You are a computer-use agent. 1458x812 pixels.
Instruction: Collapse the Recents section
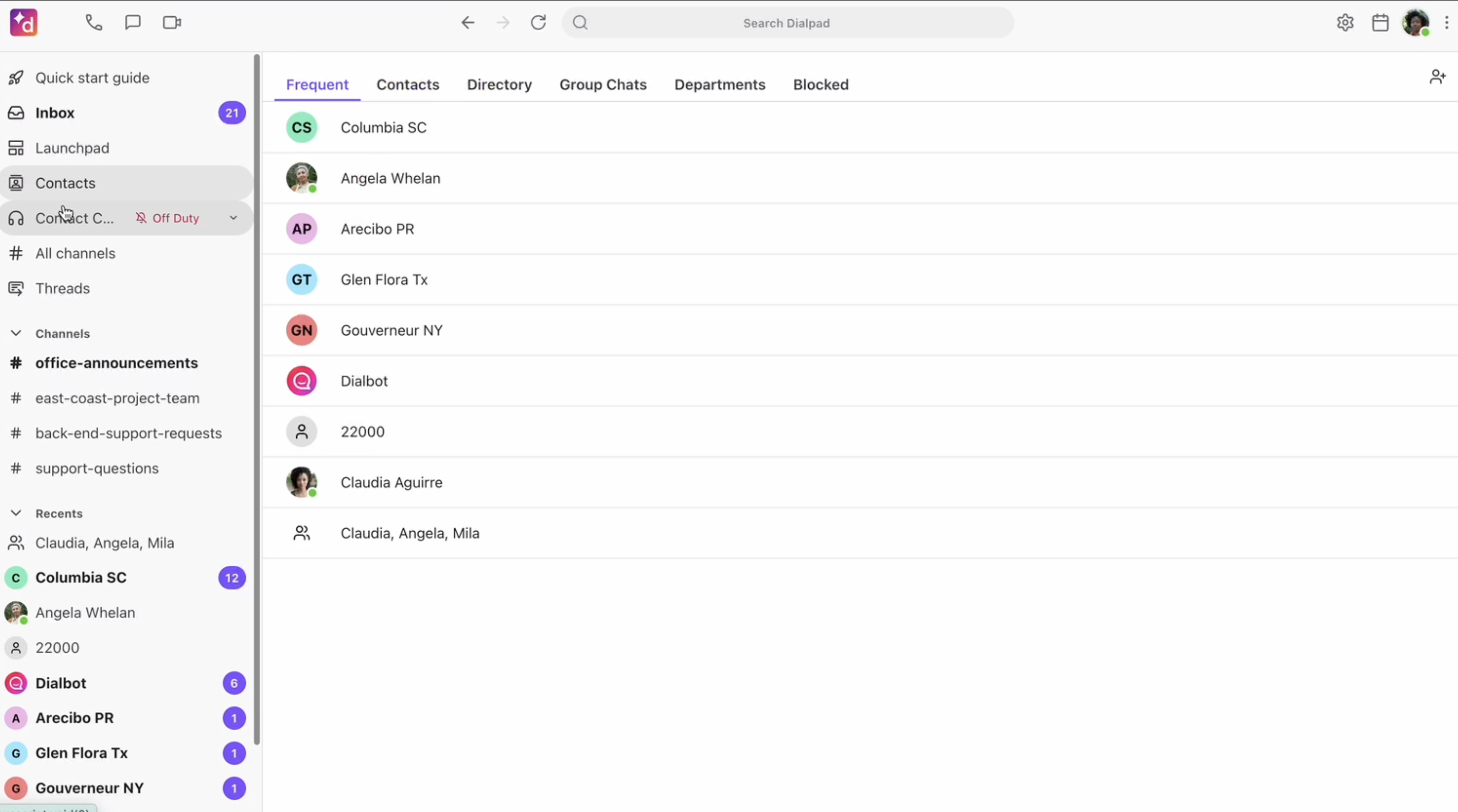16,513
